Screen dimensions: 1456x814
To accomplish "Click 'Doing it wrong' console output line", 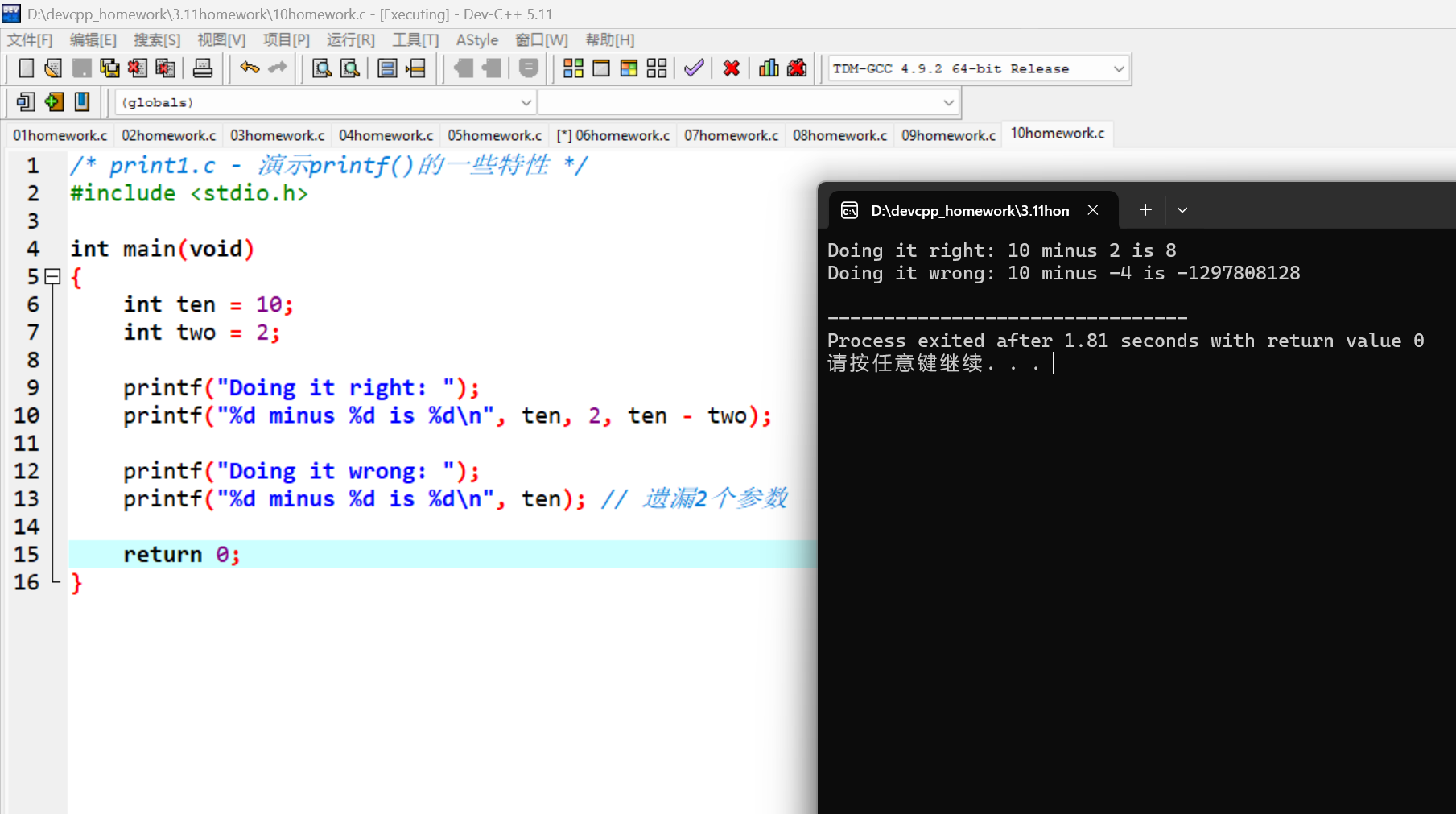I will (x=1064, y=274).
